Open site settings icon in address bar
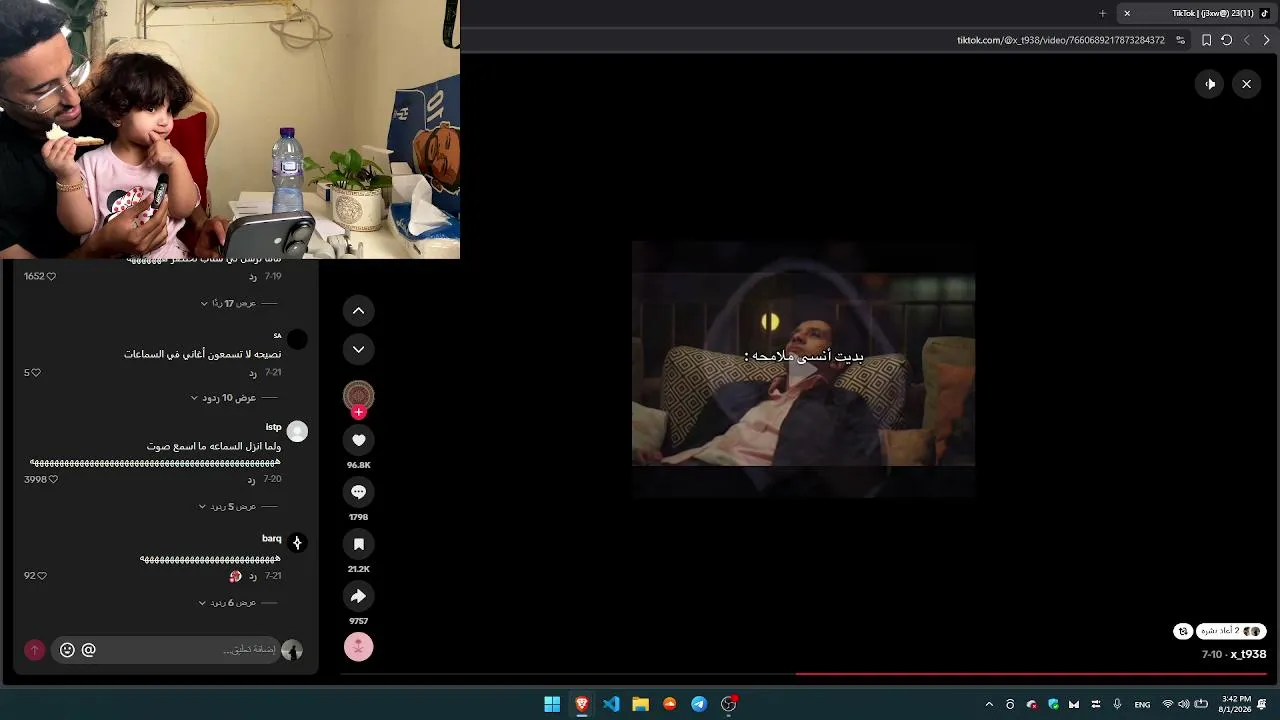The height and width of the screenshot is (720, 1280). tap(1181, 40)
